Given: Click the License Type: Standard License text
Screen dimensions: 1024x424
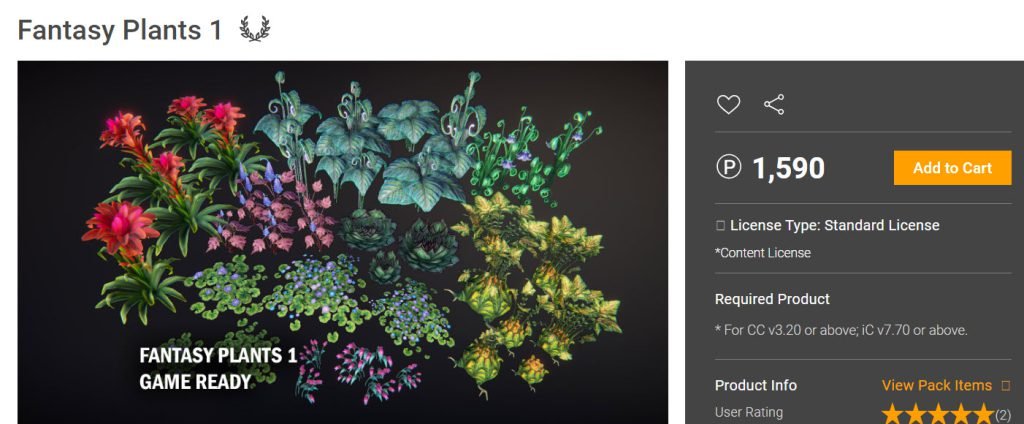Looking at the screenshot, I should coord(835,225).
